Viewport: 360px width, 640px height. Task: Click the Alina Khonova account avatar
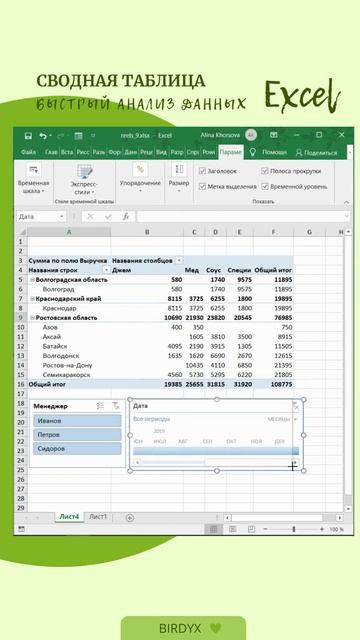pyautogui.click(x=251, y=135)
